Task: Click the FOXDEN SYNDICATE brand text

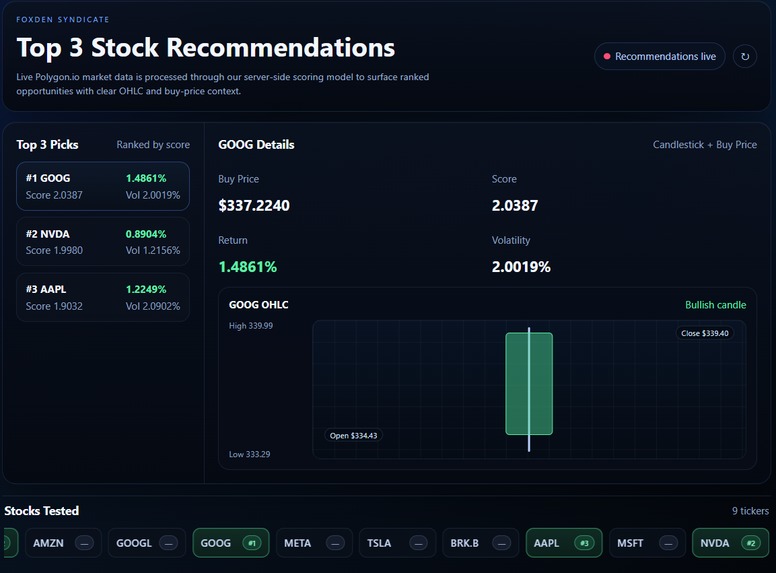Action: click(62, 19)
